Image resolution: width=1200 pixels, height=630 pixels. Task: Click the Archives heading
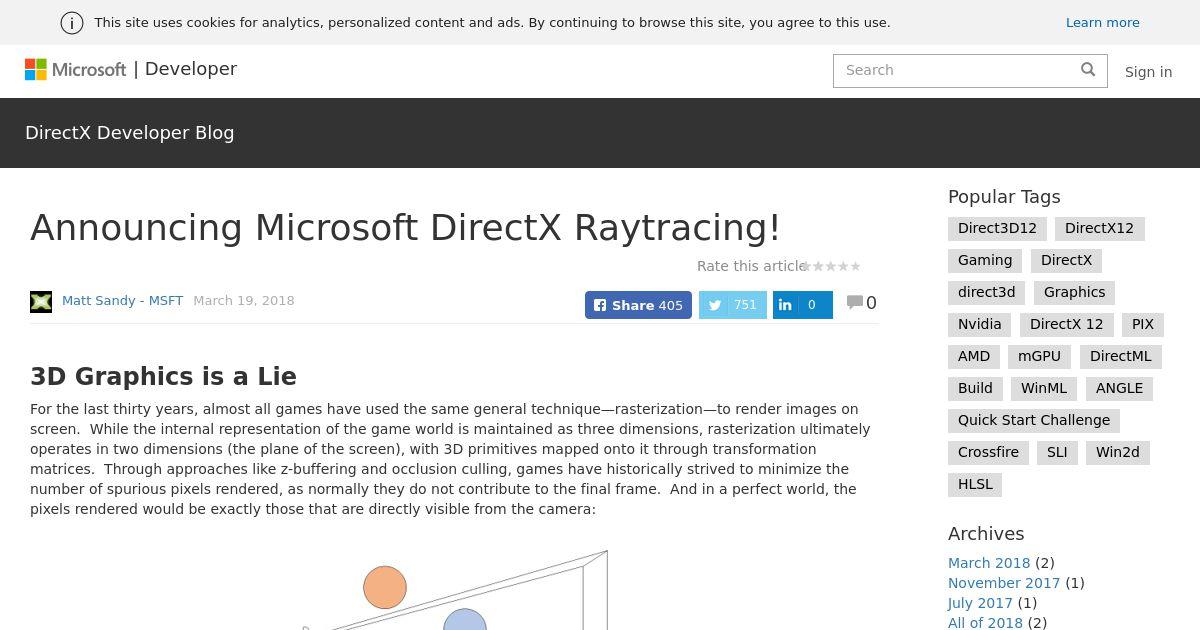coord(986,534)
